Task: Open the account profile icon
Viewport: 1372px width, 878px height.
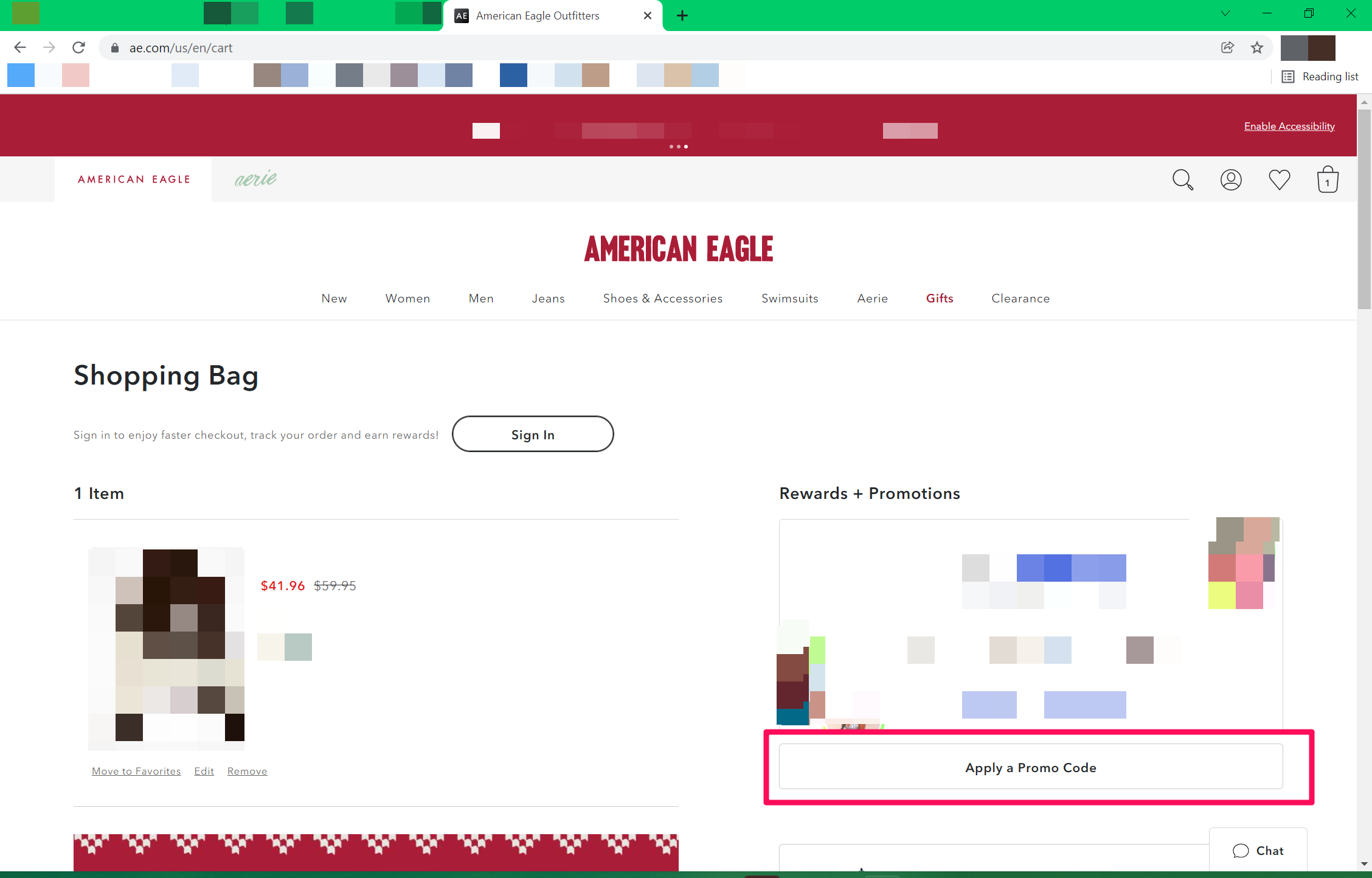Action: pos(1231,179)
